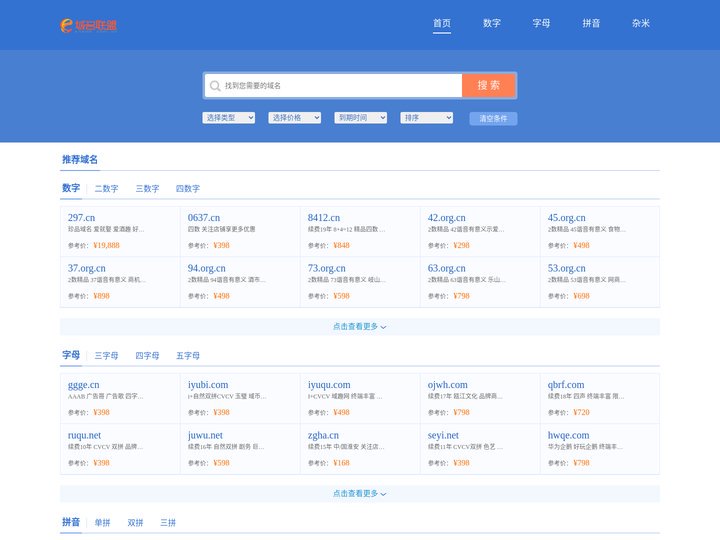Open the 杂米 navigation menu item
This screenshot has height=540, width=720.
tap(641, 23)
